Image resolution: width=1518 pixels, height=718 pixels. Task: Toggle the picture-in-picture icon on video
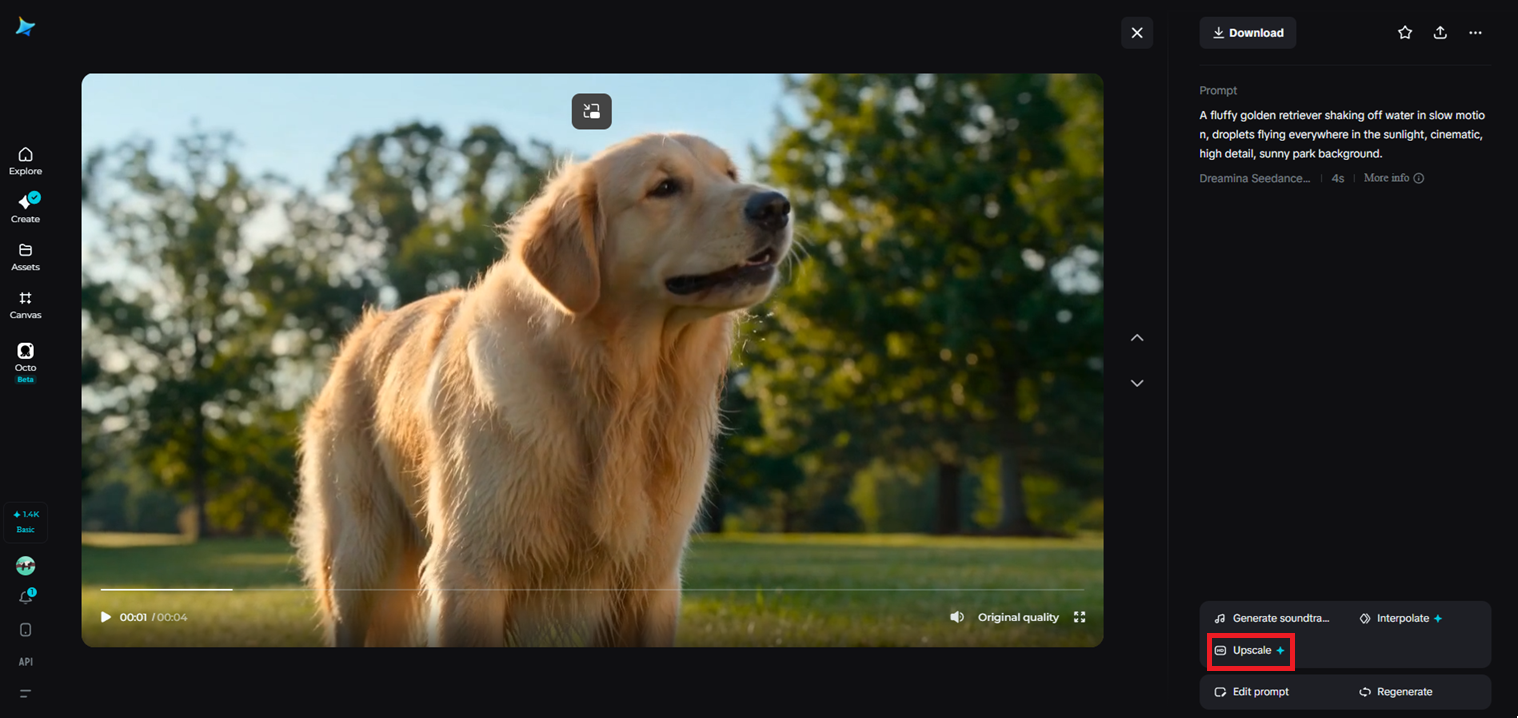[x=592, y=111]
